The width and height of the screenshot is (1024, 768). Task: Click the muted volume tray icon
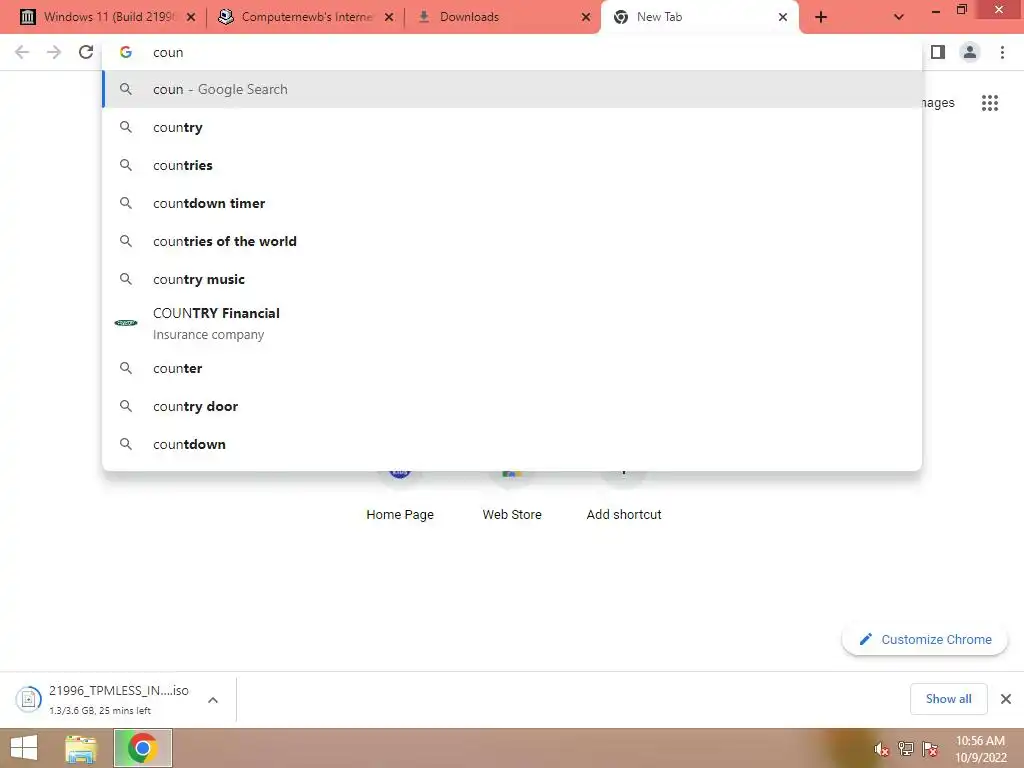(882, 749)
